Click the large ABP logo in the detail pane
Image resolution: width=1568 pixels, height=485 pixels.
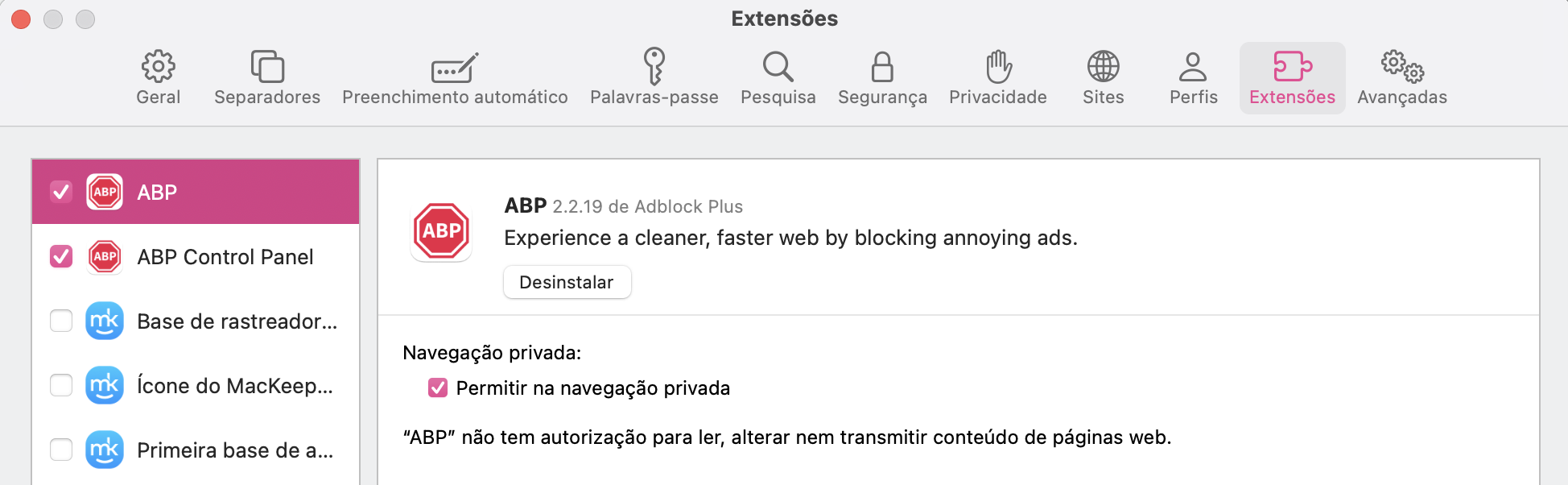point(441,231)
